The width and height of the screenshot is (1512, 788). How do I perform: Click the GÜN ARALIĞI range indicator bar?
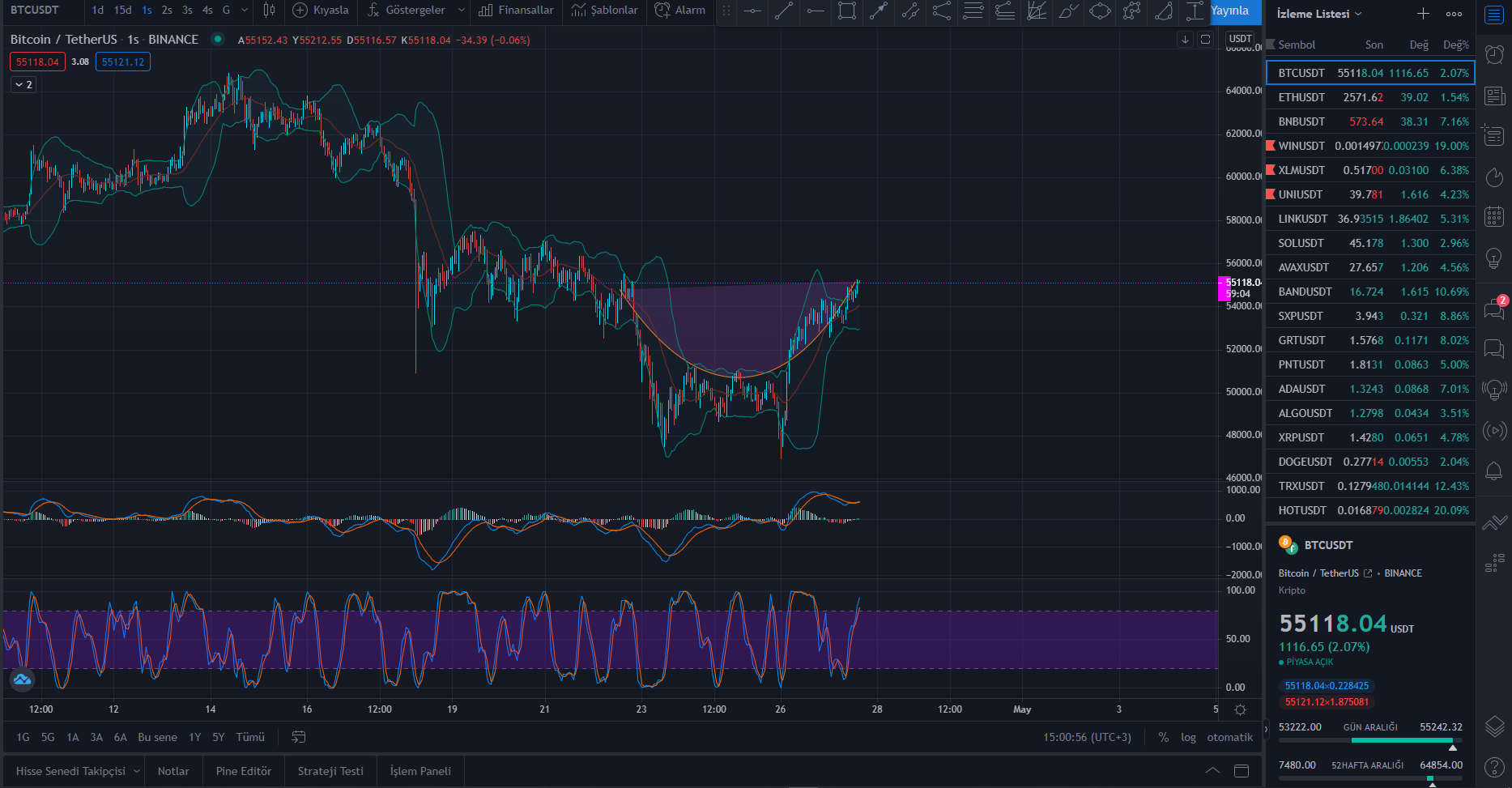(x=1370, y=740)
